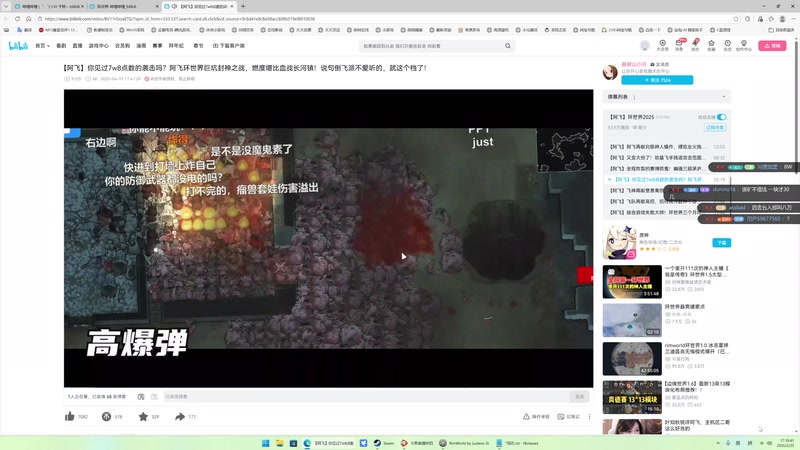The width and height of the screenshot is (800, 450).
Task: Open the 番剧 navigation item
Action: (x=61, y=46)
